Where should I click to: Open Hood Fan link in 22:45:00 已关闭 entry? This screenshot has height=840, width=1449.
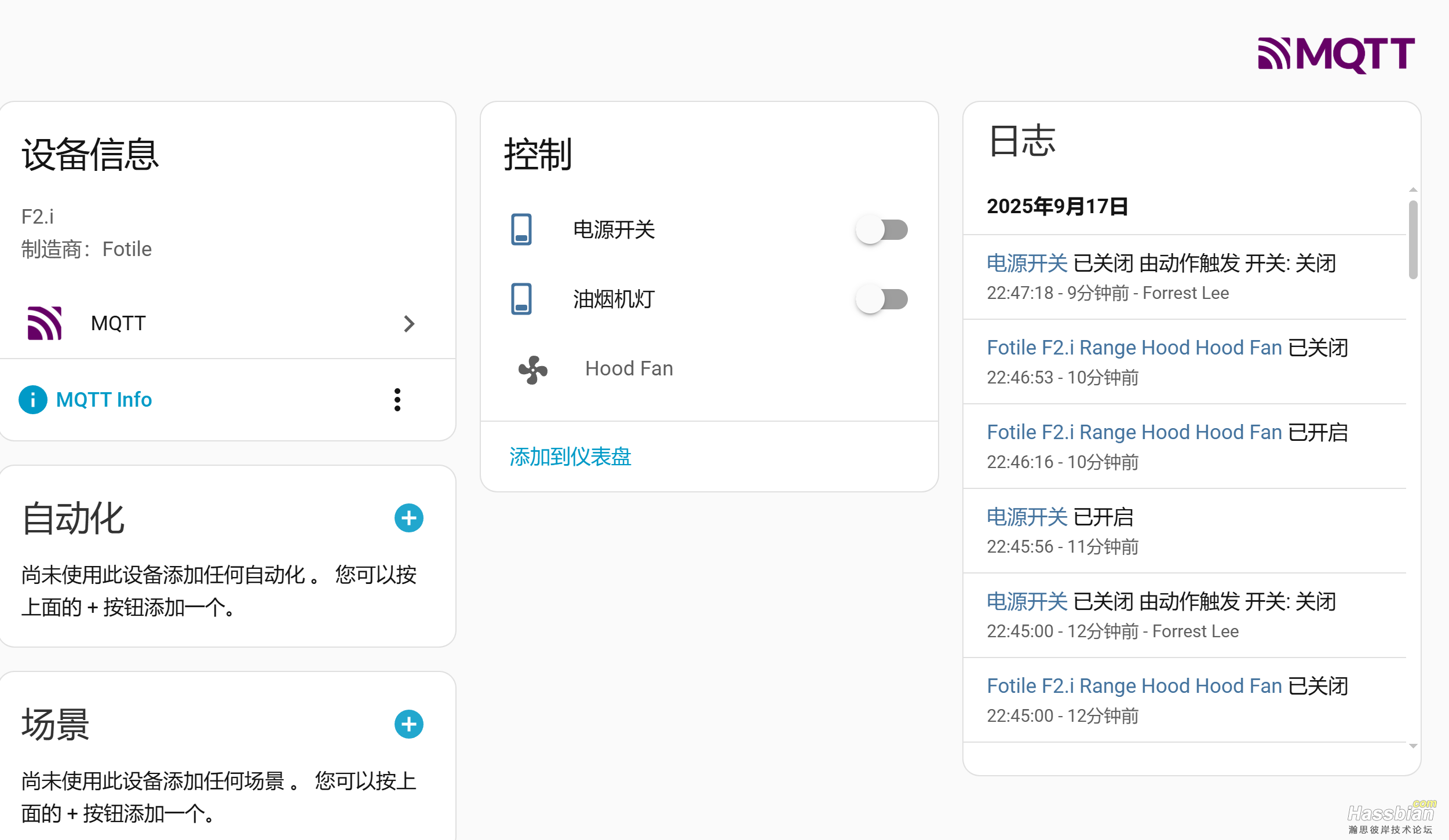1134,686
